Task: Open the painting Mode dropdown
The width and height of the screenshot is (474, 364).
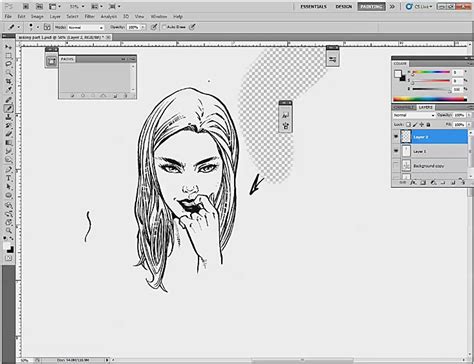Action: tap(86, 27)
